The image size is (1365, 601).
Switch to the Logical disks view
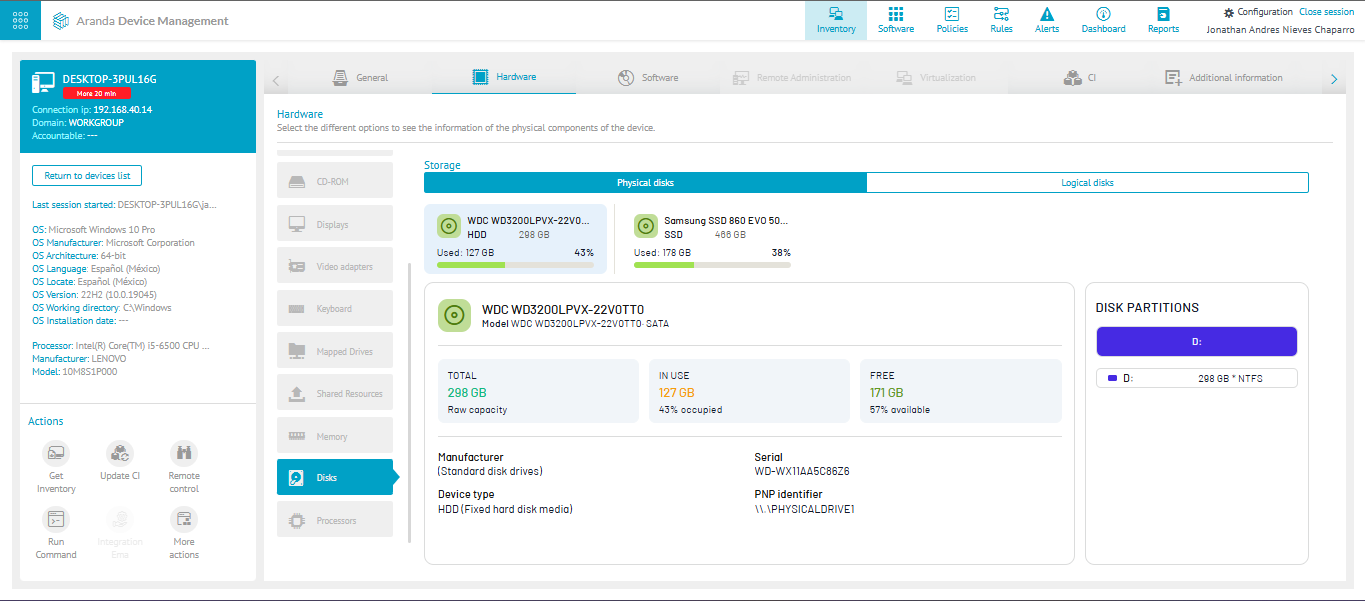[x=1087, y=183]
